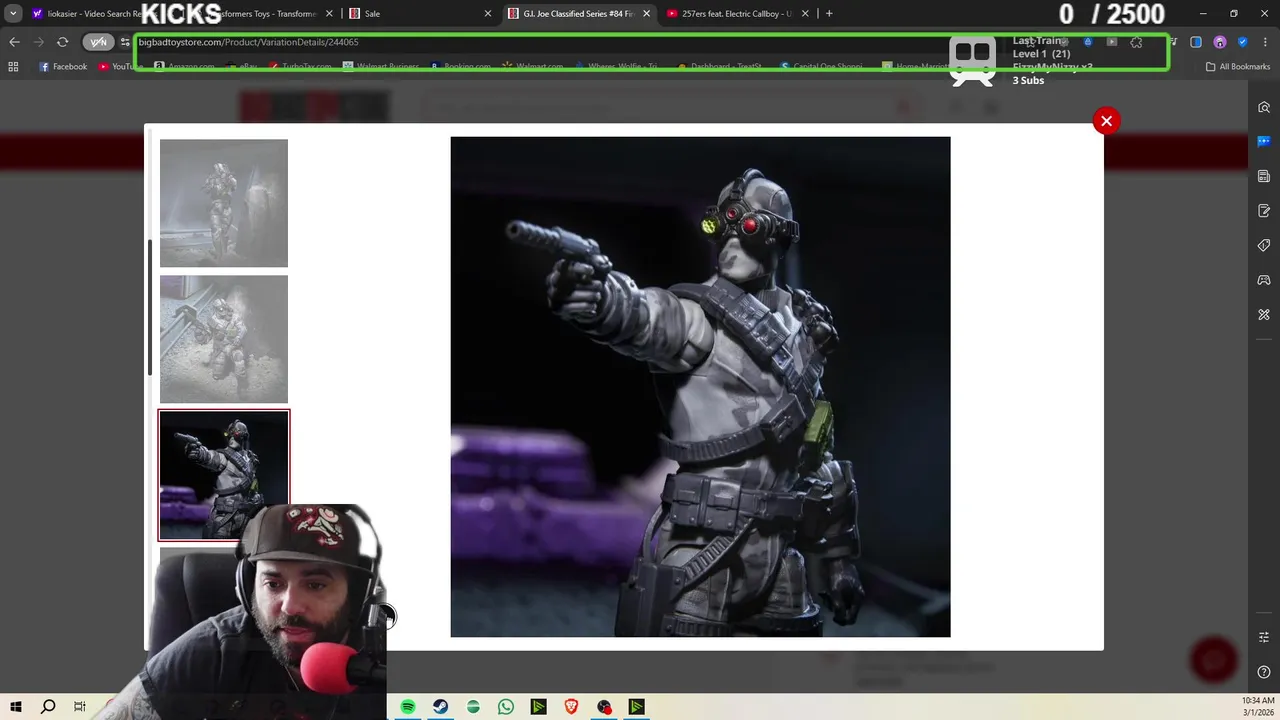Open the sidebar search icon
The height and width of the screenshot is (720, 1280).
coord(1264,107)
